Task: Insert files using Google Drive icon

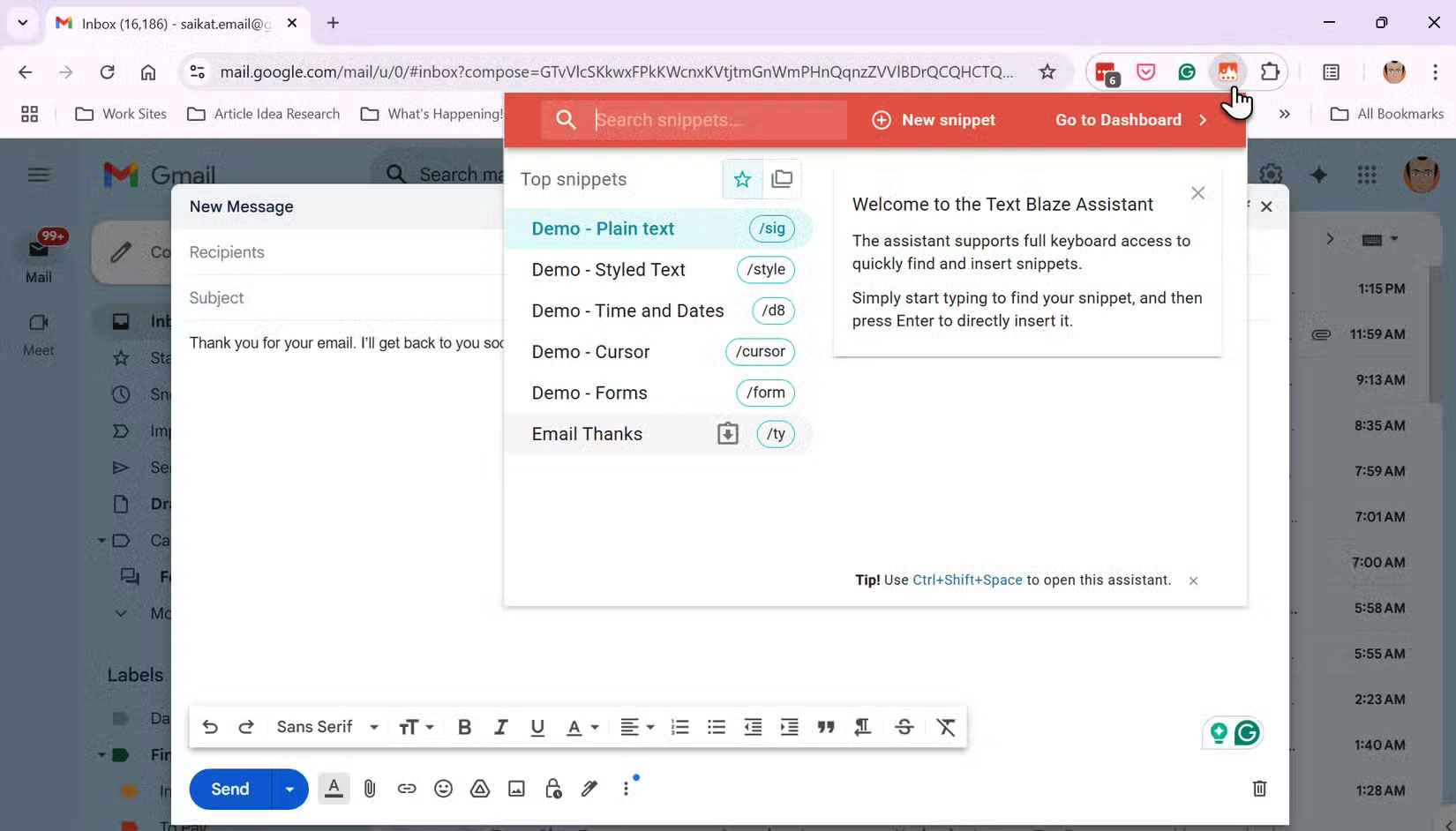Action: point(480,789)
